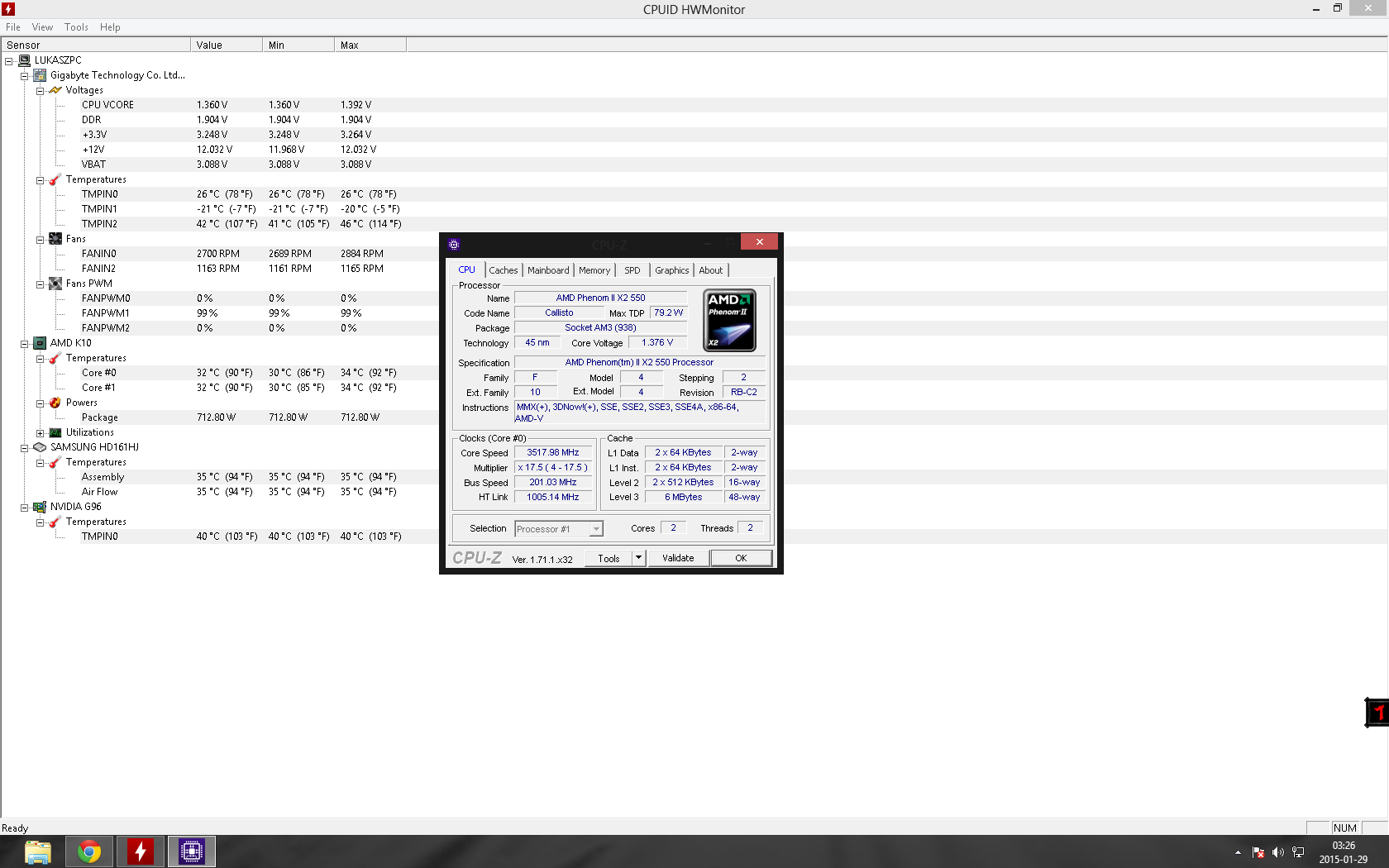Open Google Chrome from the taskbar
Viewport: 1389px width, 868px height.
click(x=89, y=851)
